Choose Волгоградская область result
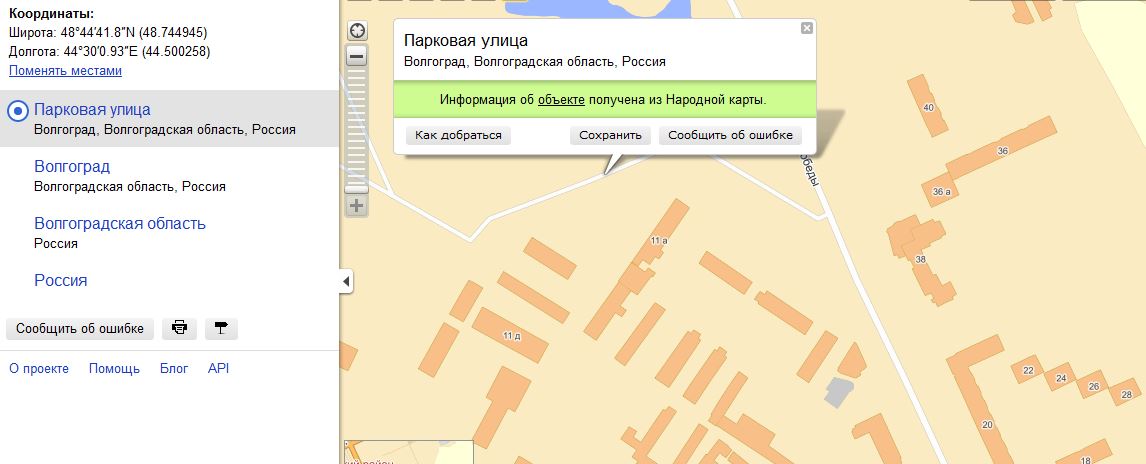 pos(120,223)
